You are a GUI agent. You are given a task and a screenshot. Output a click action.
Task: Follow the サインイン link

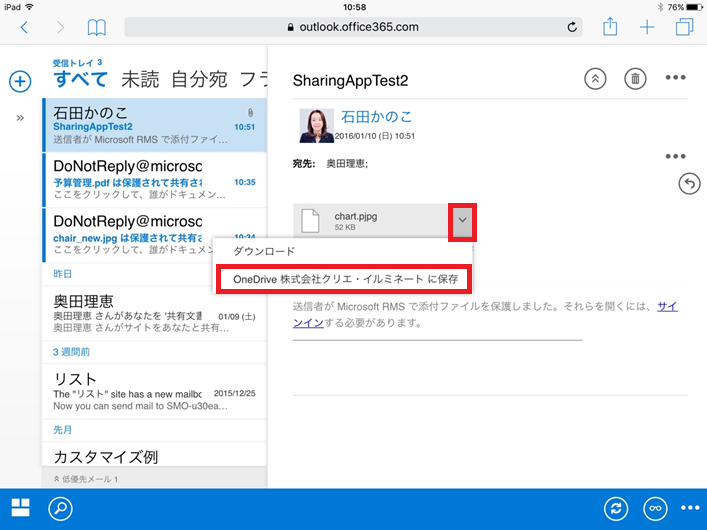[x=667, y=307]
